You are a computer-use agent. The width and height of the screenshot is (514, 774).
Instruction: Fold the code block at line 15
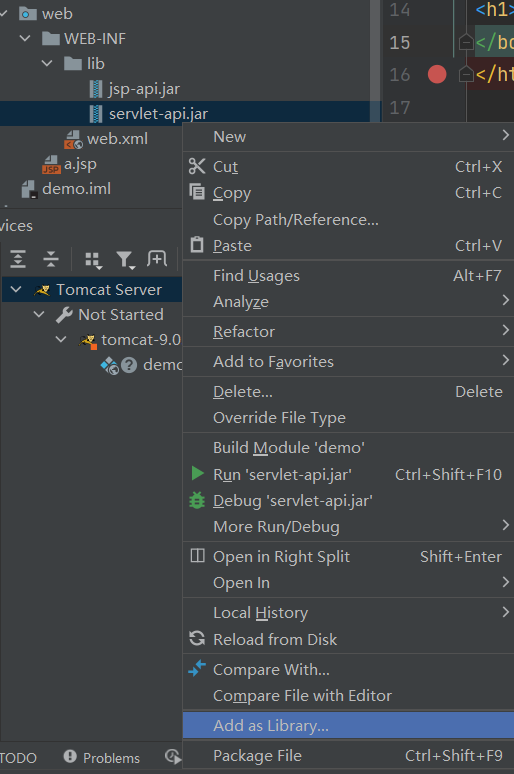[466, 42]
